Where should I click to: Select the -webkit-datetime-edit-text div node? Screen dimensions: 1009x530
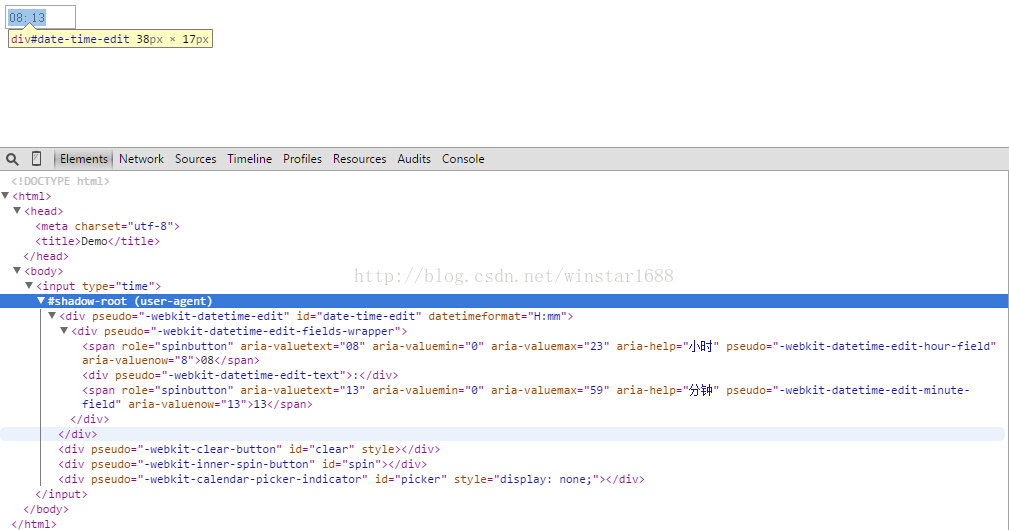click(240, 375)
